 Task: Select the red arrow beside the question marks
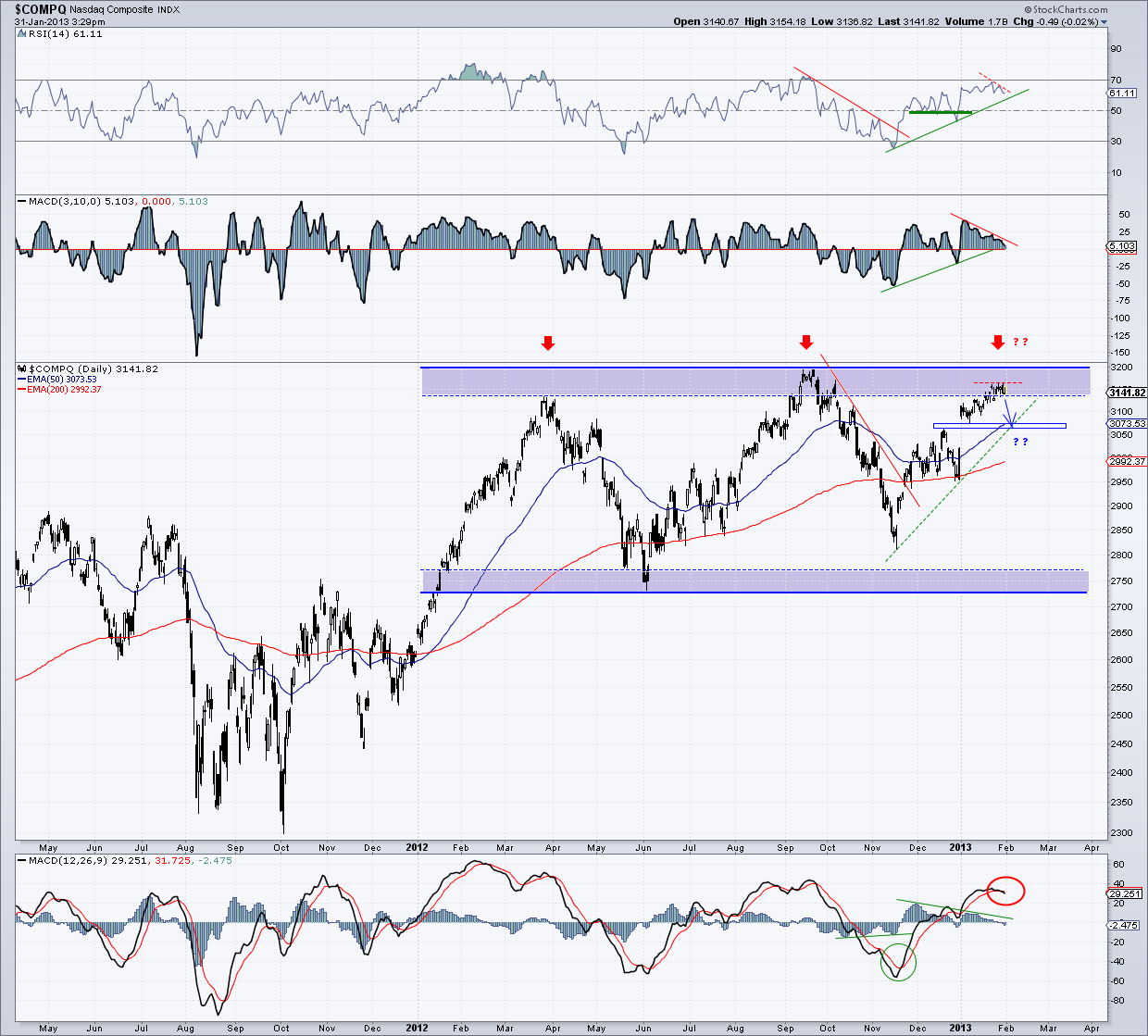[x=998, y=342]
